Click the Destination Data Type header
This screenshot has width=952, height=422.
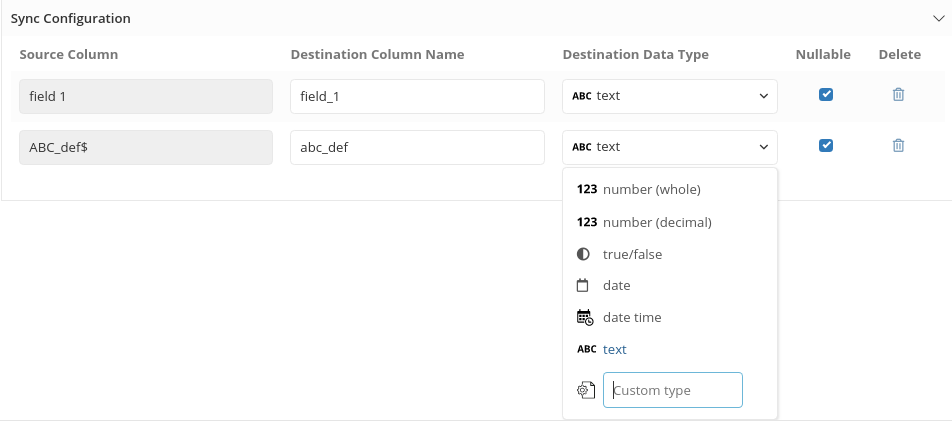636,55
